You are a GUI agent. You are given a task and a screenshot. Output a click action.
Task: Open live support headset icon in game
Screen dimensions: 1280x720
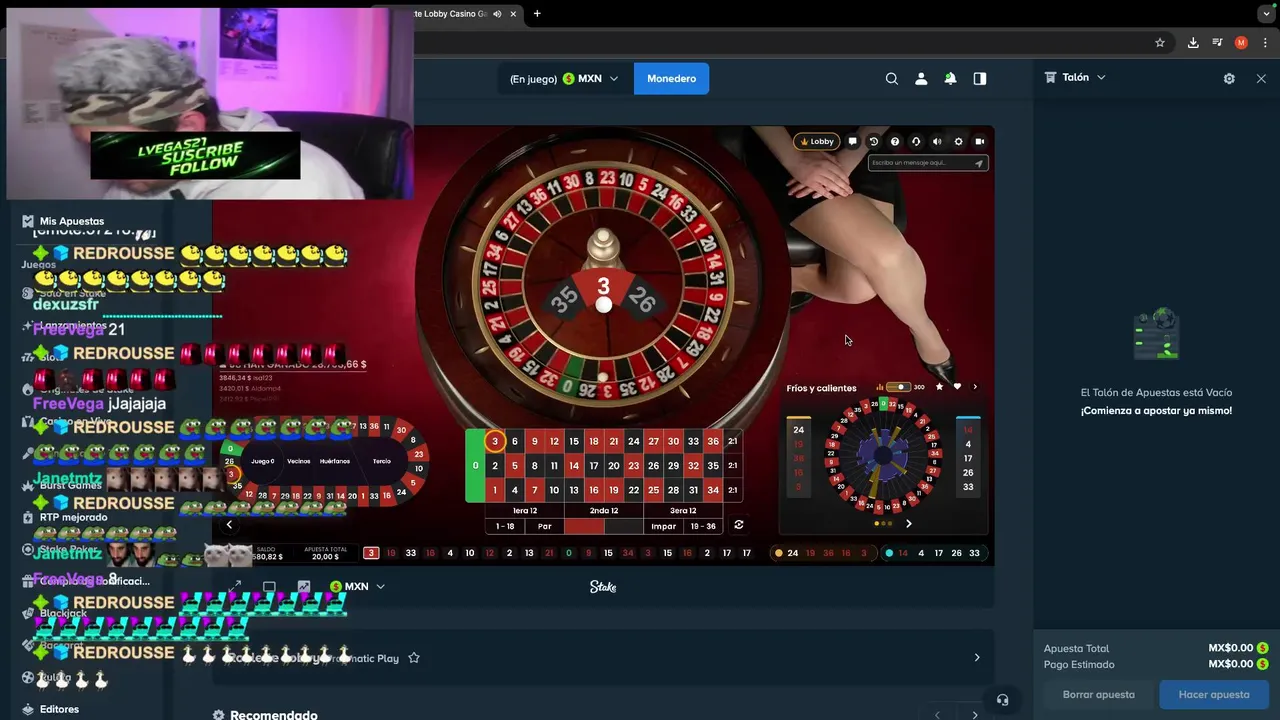[x=916, y=142]
